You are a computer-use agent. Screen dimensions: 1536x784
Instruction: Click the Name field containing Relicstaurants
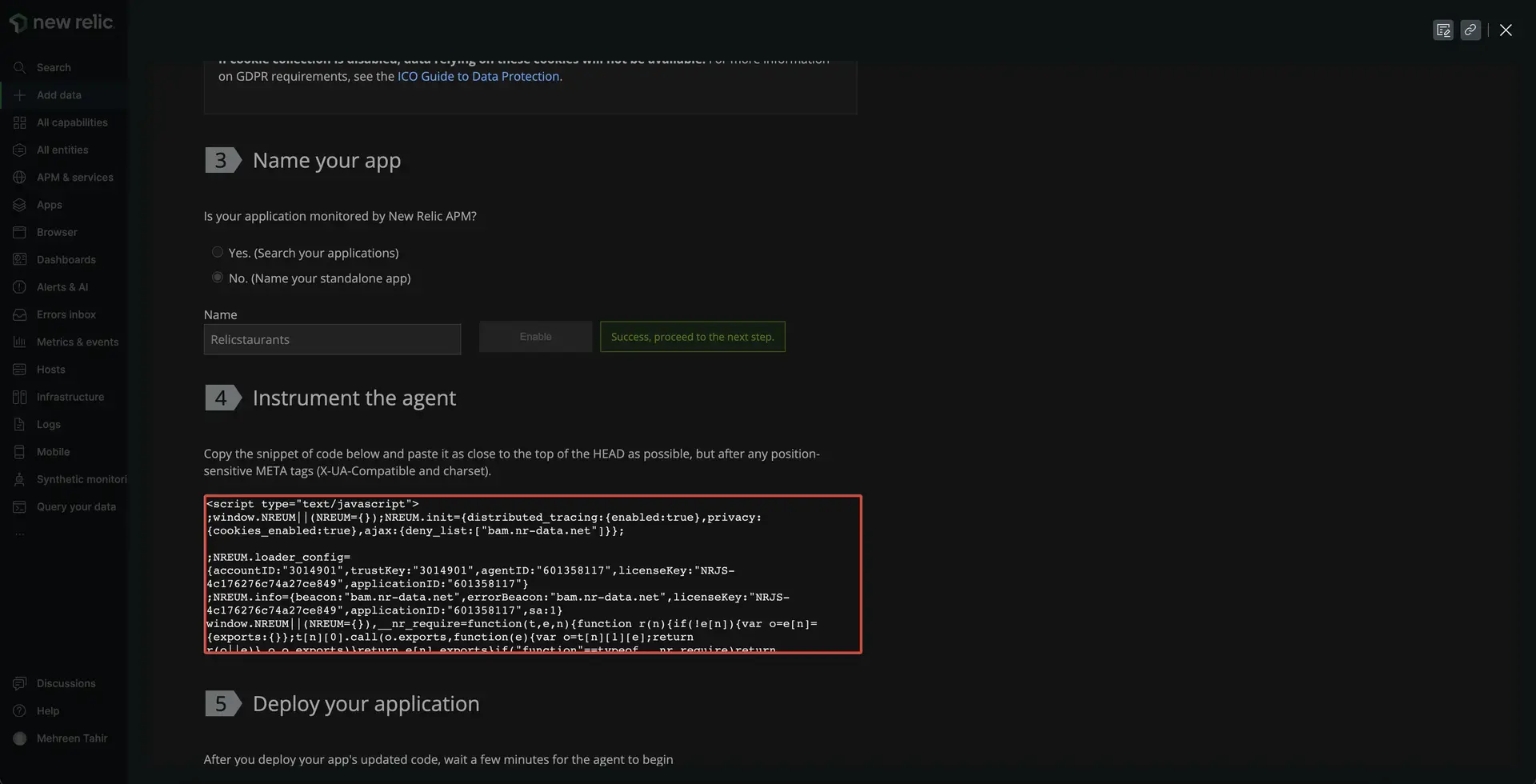coord(332,339)
